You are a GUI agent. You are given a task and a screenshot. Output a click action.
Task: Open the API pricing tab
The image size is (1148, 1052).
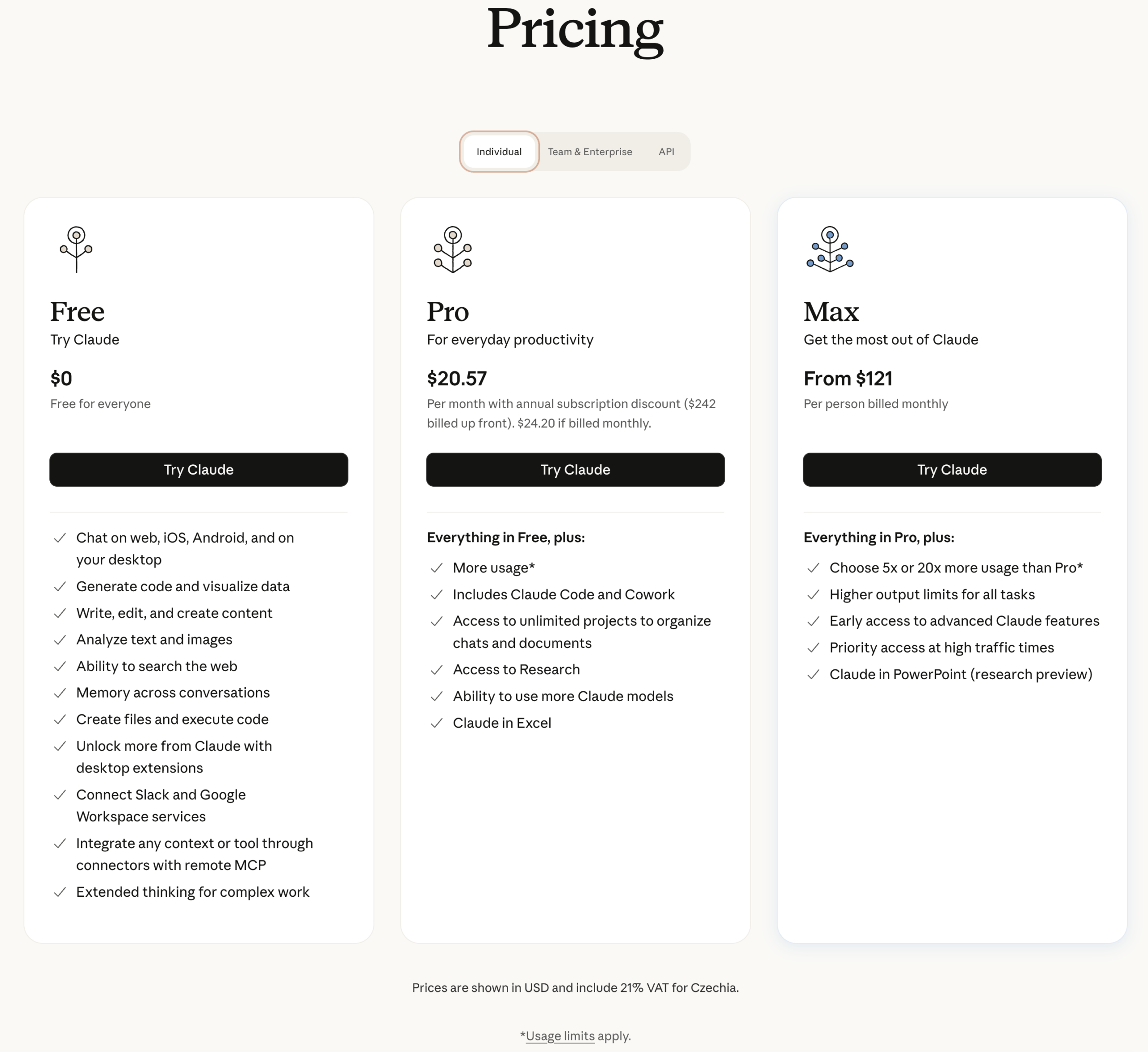point(666,152)
